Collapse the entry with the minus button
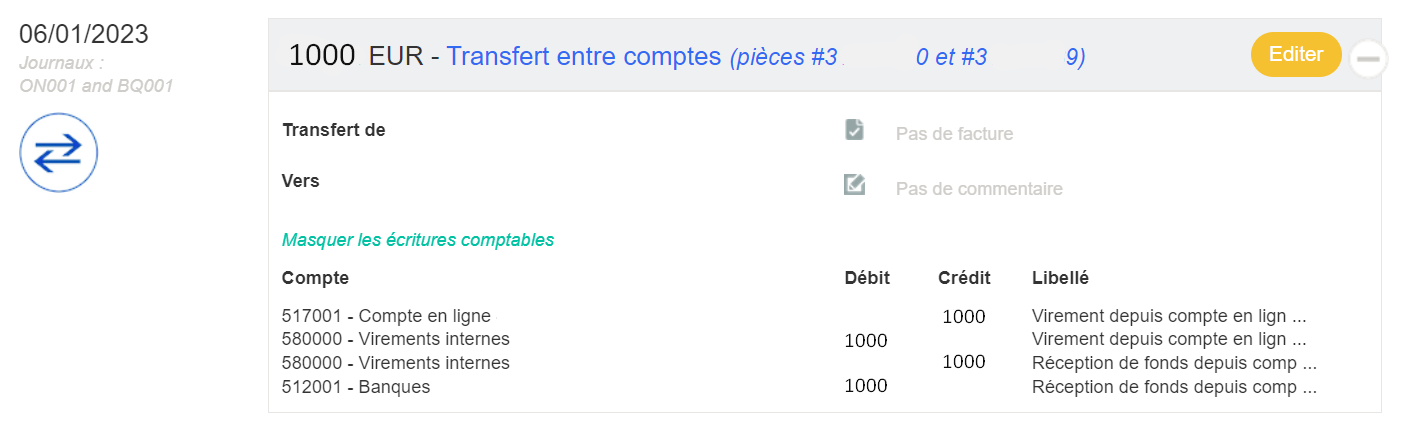 coord(1368,59)
